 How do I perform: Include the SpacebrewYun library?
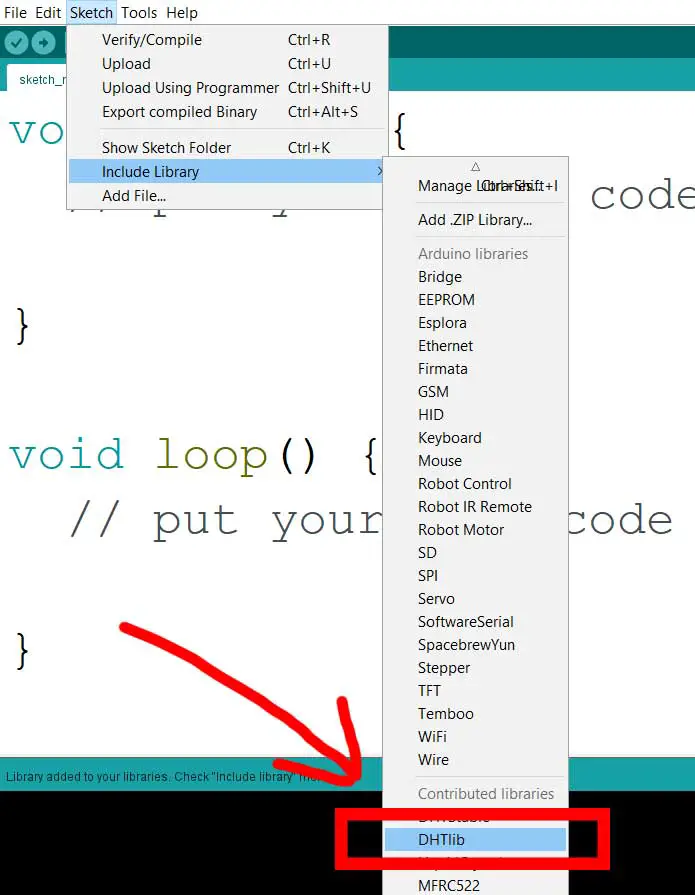pyautogui.click(x=475, y=645)
